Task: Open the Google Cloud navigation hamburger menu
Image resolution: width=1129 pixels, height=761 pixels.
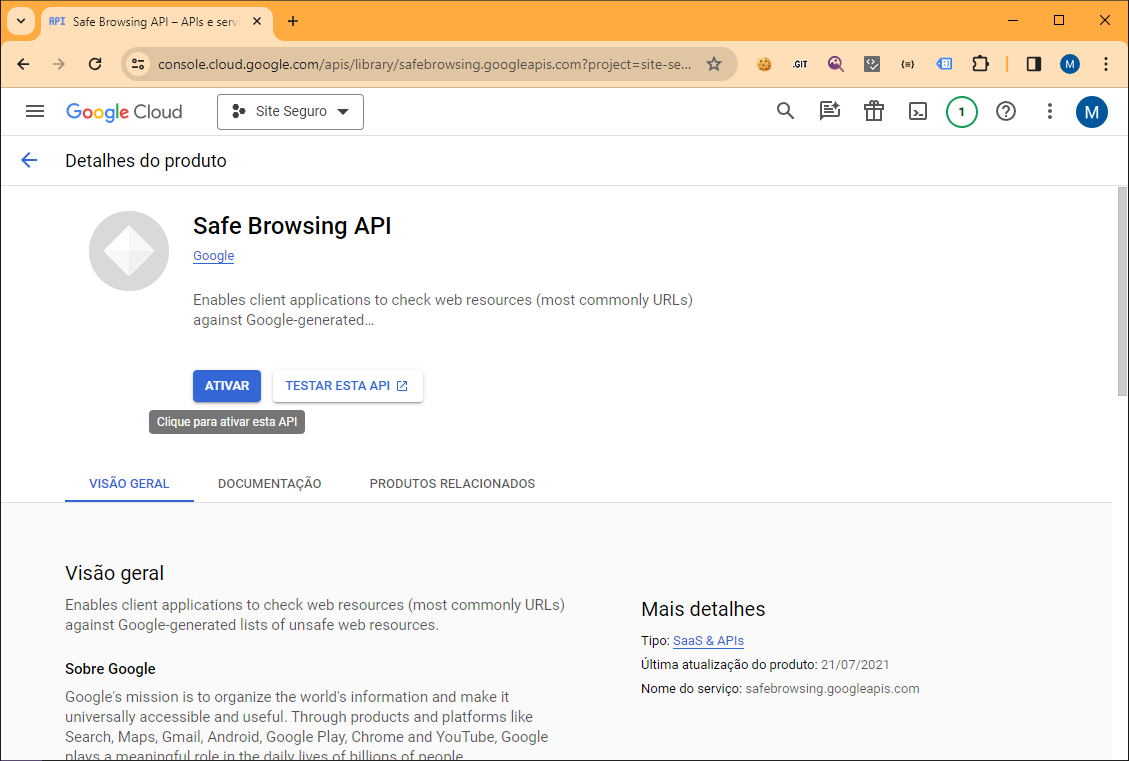Action: 35,112
